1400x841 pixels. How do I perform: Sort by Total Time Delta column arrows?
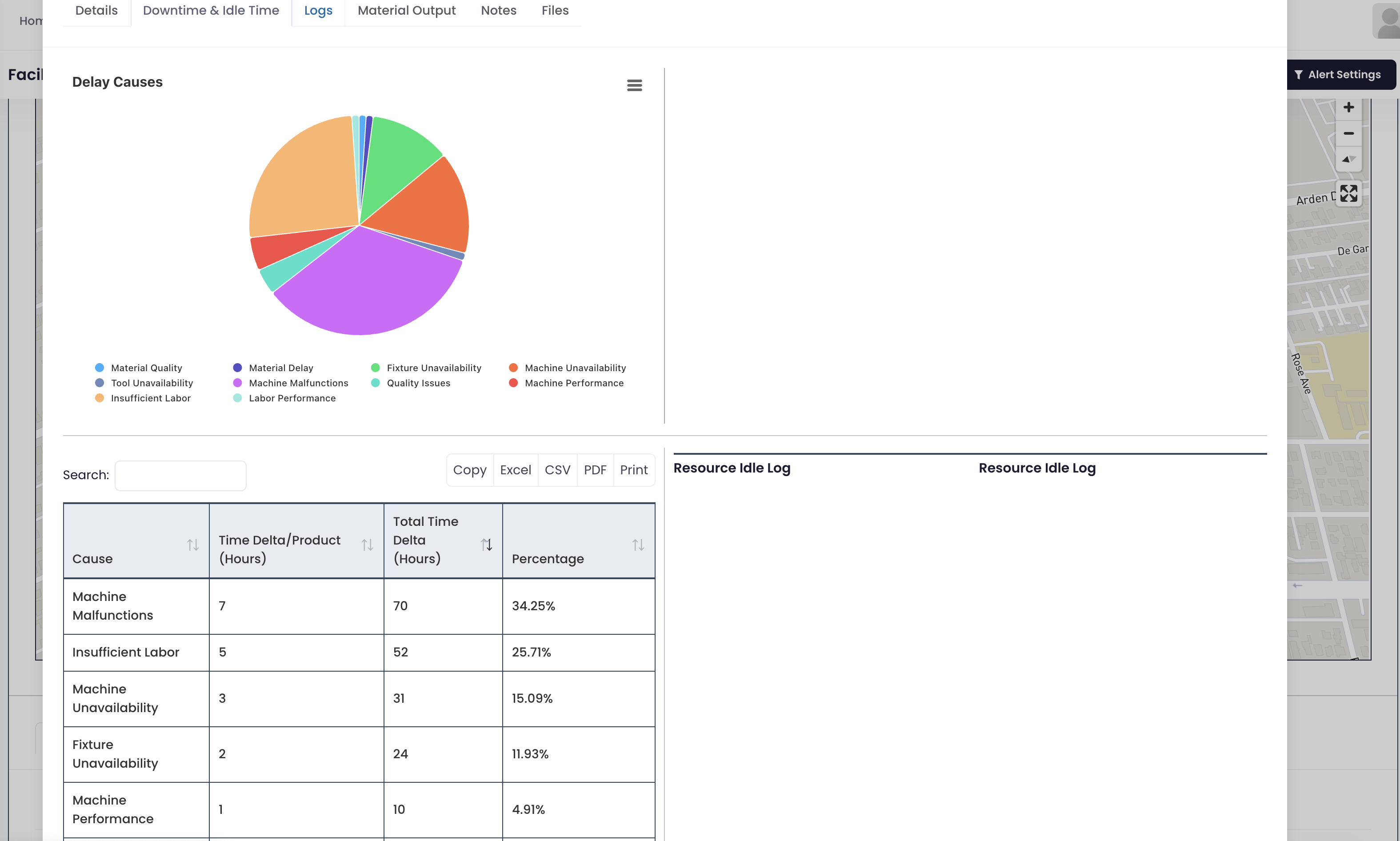pos(486,545)
